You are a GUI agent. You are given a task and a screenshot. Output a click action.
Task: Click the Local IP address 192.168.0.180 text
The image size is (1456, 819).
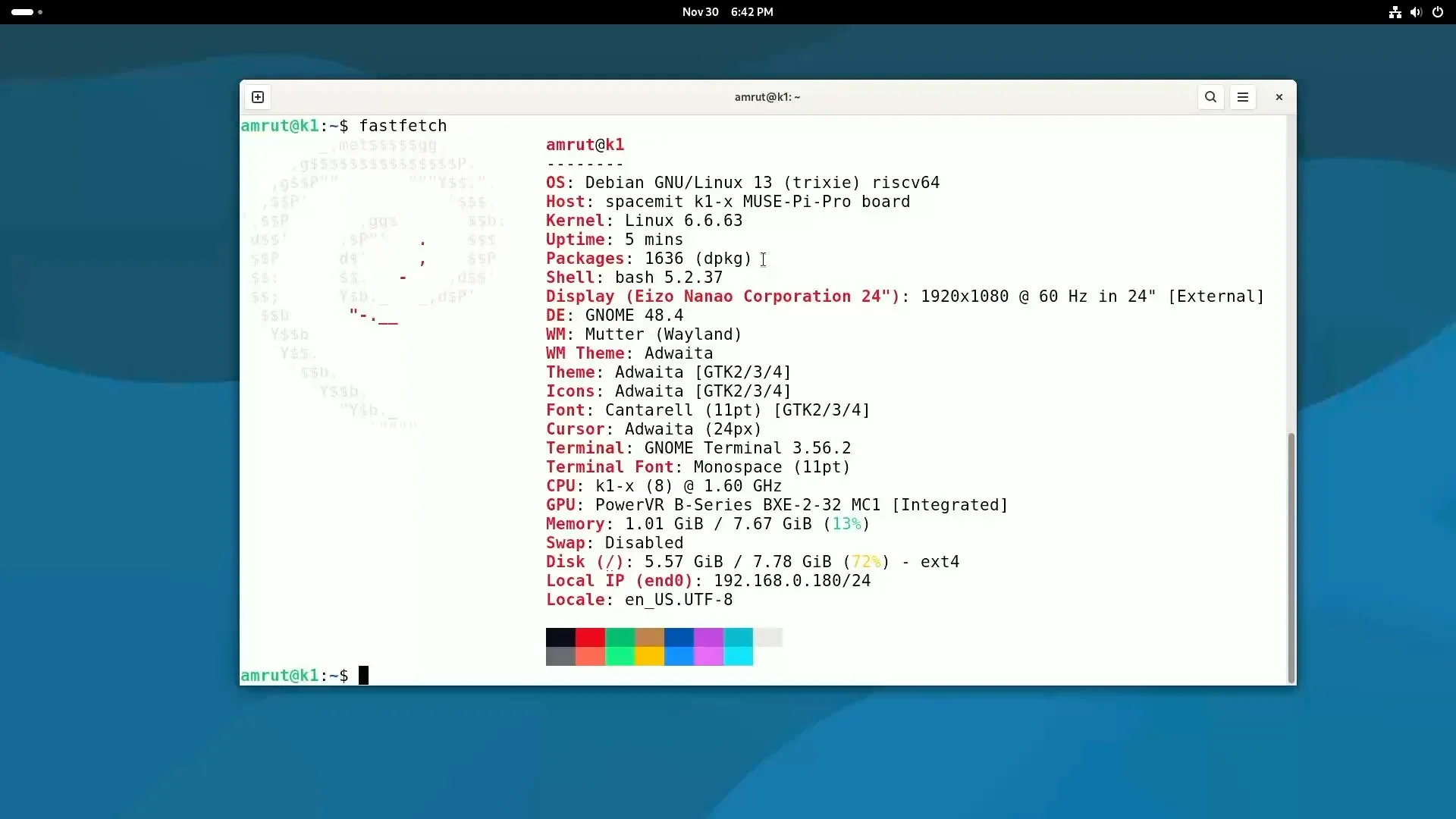(789, 580)
